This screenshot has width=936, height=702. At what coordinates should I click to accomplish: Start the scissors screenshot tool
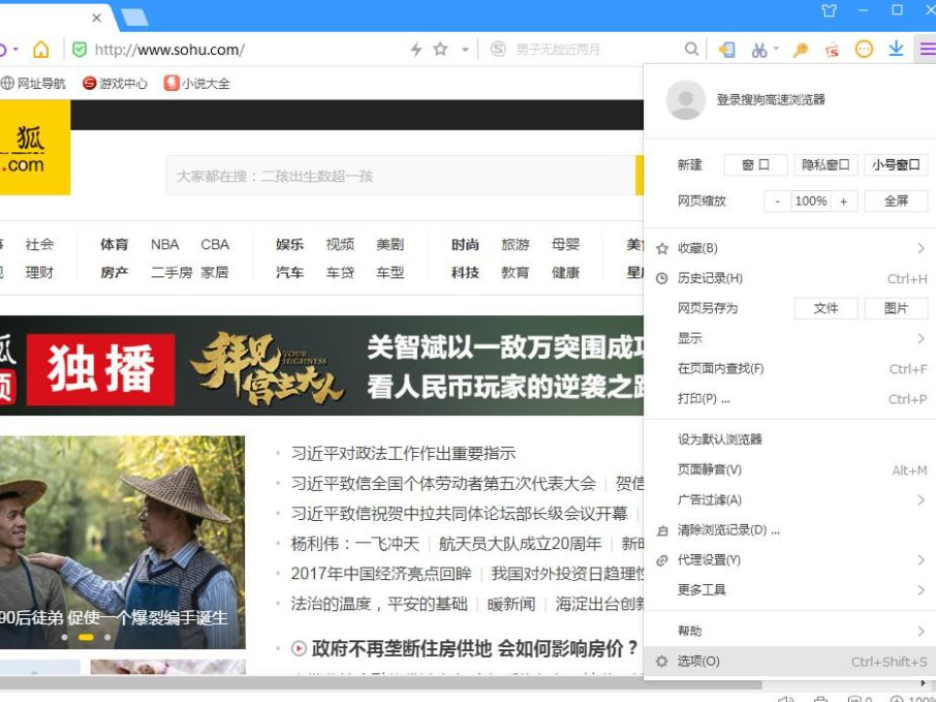tap(759, 50)
